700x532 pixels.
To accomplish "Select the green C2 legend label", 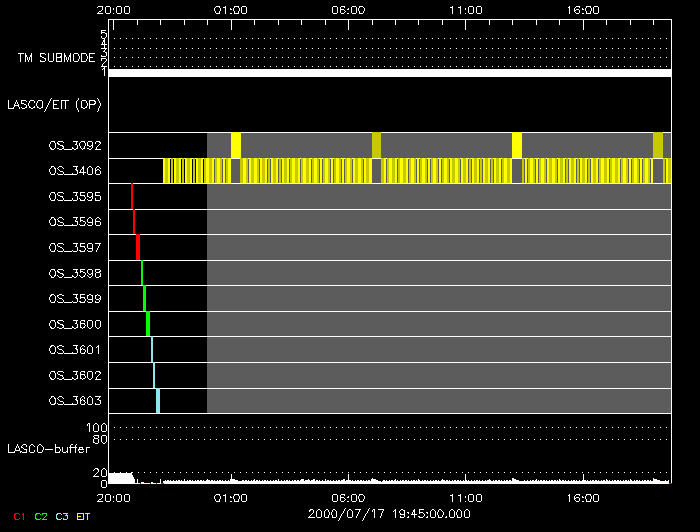I will (40, 516).
